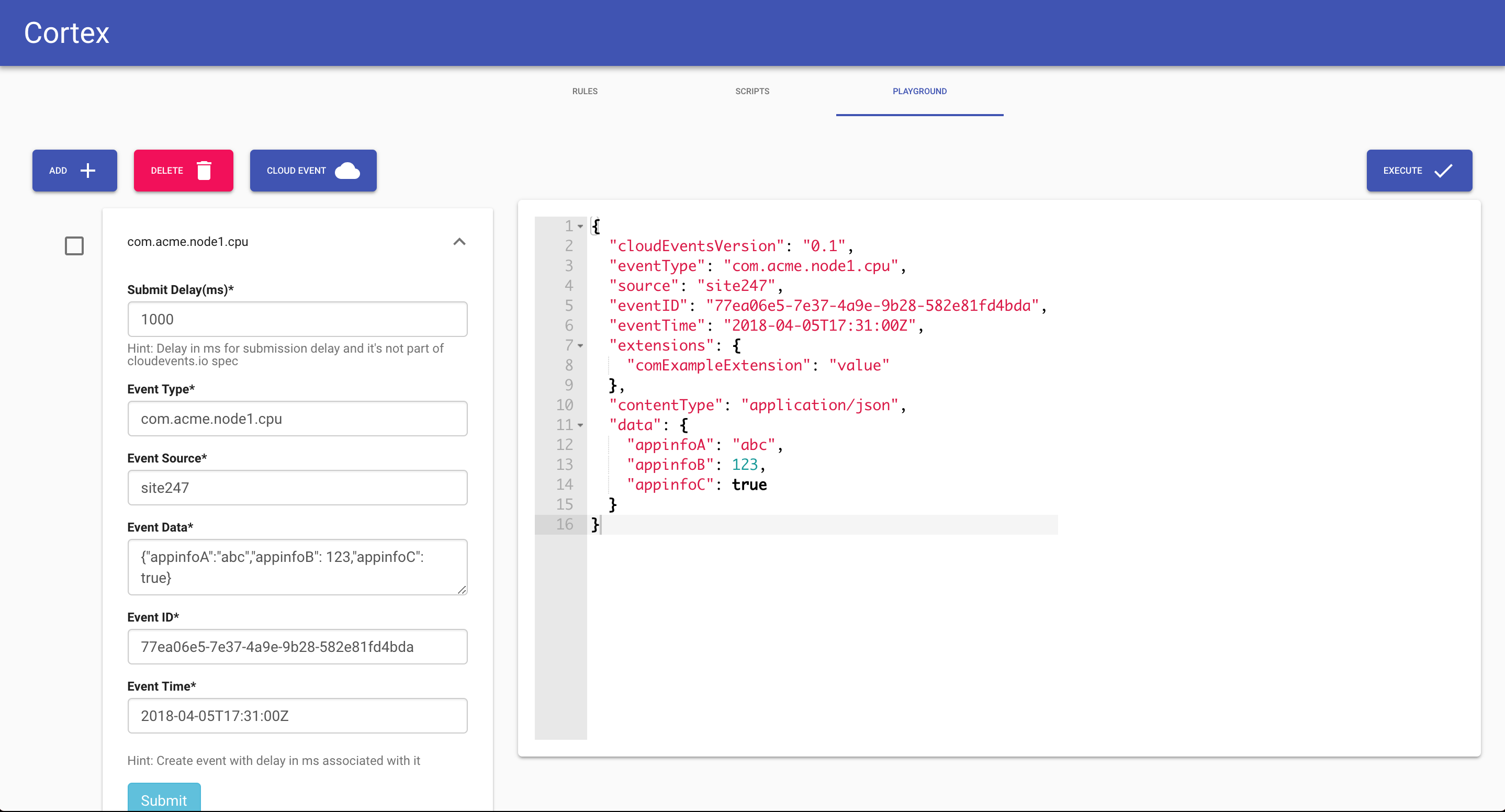
Task: Select the Playground tab
Action: click(919, 91)
